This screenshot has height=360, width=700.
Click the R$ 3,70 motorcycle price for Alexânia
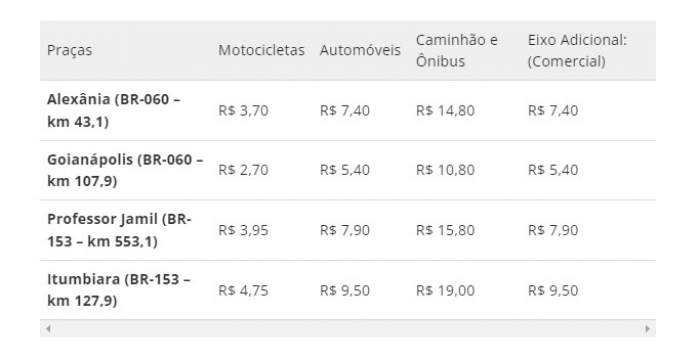(x=243, y=110)
